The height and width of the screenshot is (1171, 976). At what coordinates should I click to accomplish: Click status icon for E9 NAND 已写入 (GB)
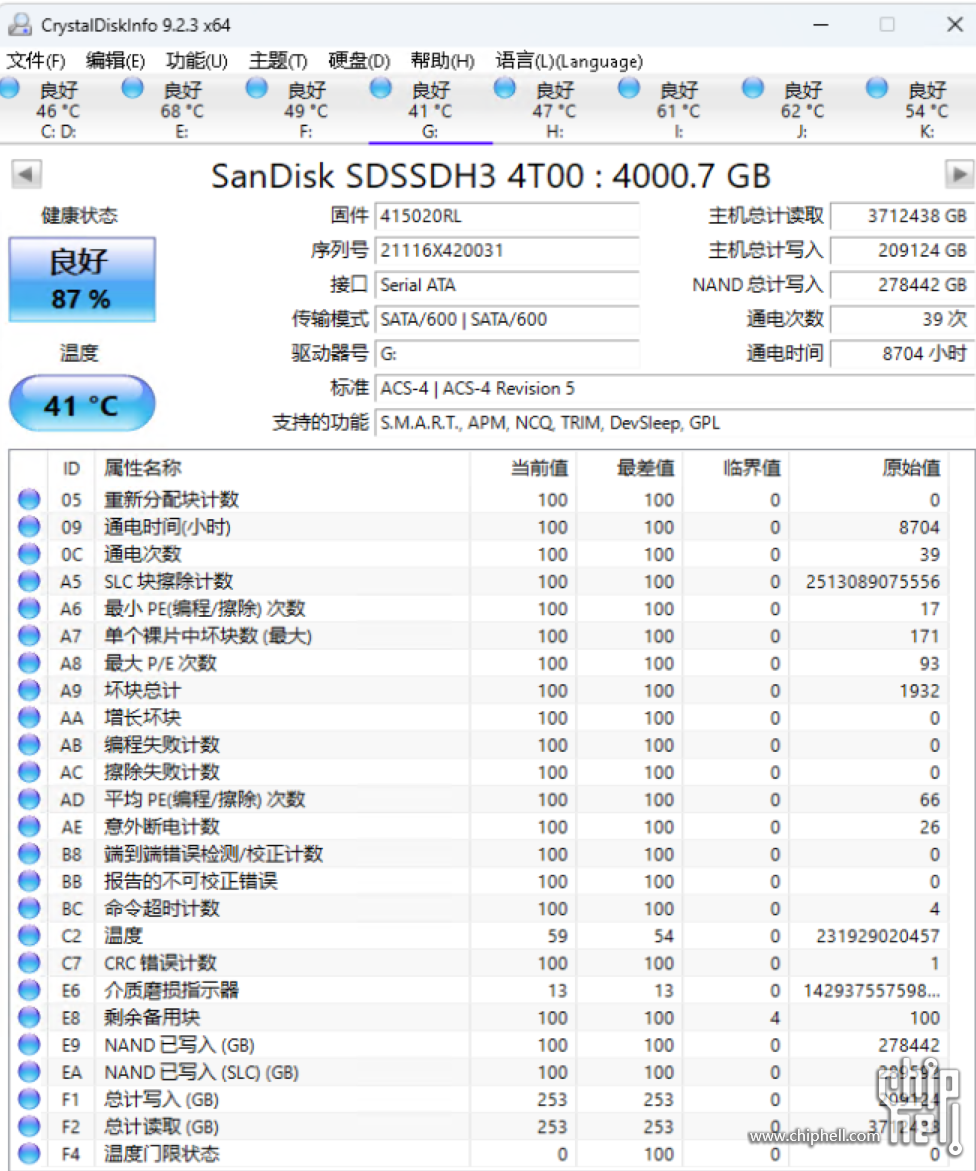29,1044
